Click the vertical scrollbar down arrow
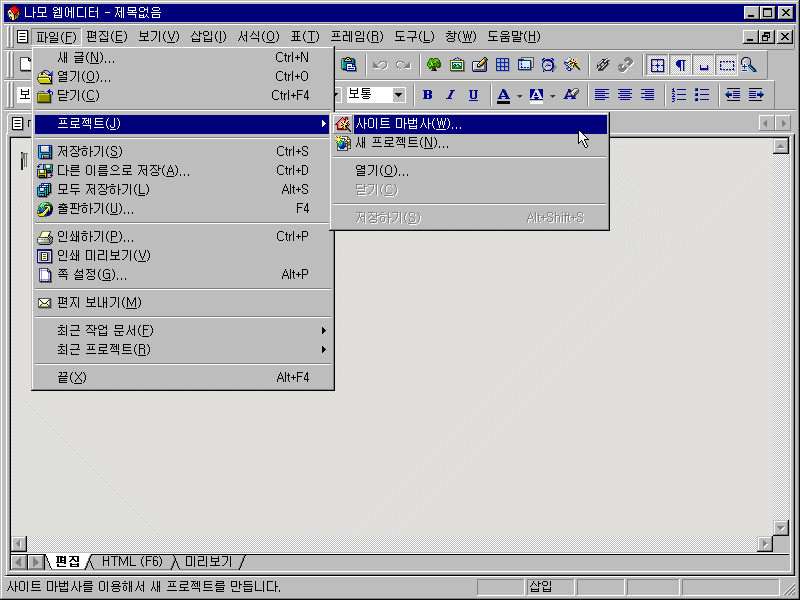 click(781, 528)
